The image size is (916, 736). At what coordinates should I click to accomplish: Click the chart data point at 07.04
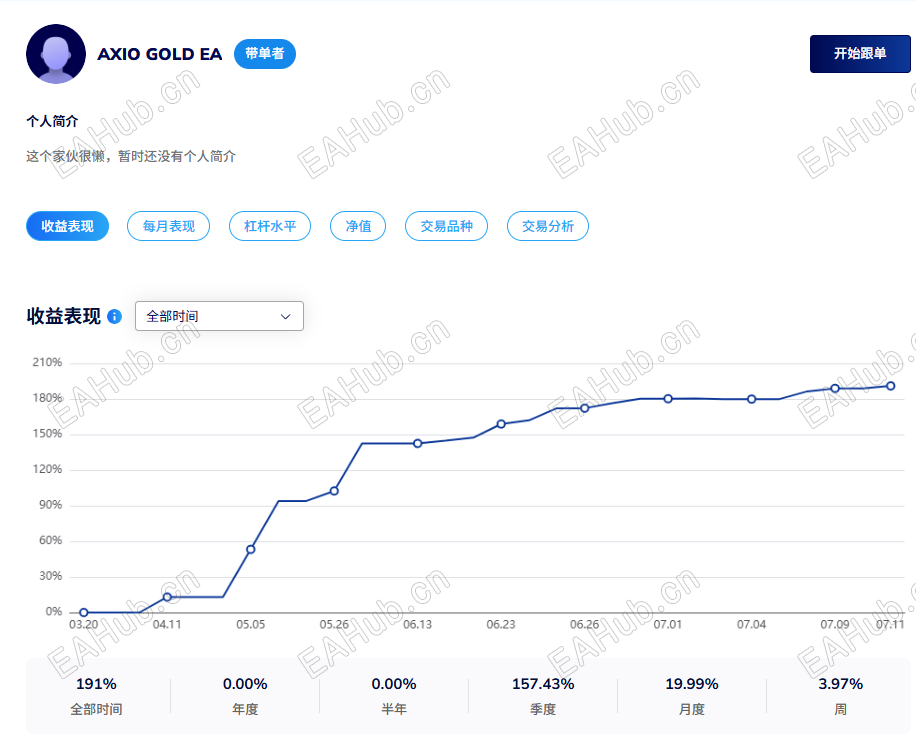pos(752,399)
